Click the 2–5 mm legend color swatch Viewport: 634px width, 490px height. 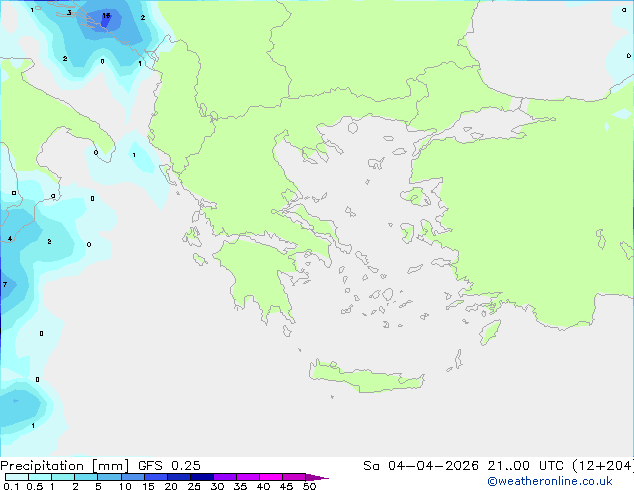[x=86, y=477]
